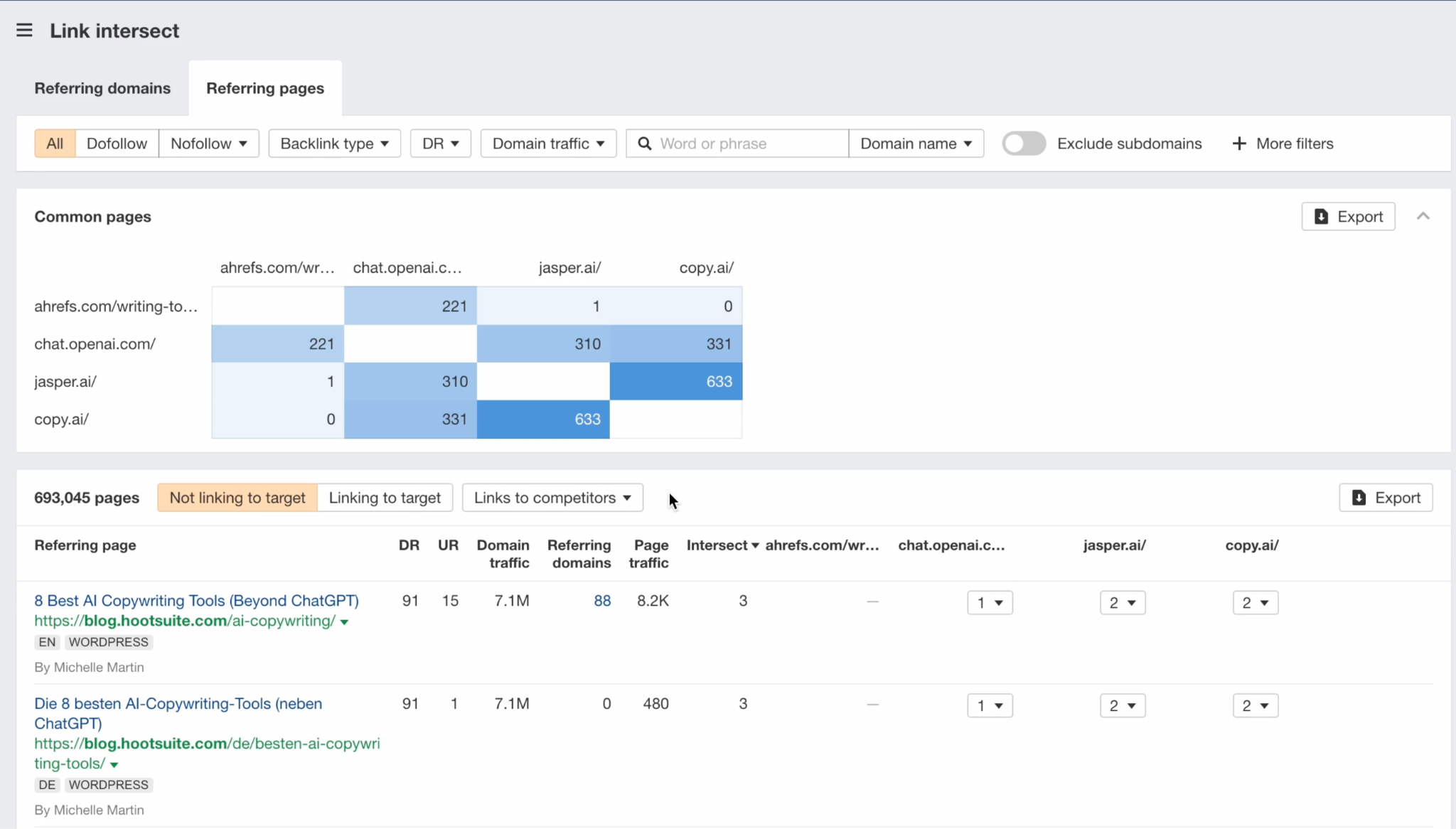Click the WORDPRESS tag under EN page
This screenshot has width=1456, height=829.
[x=109, y=642]
